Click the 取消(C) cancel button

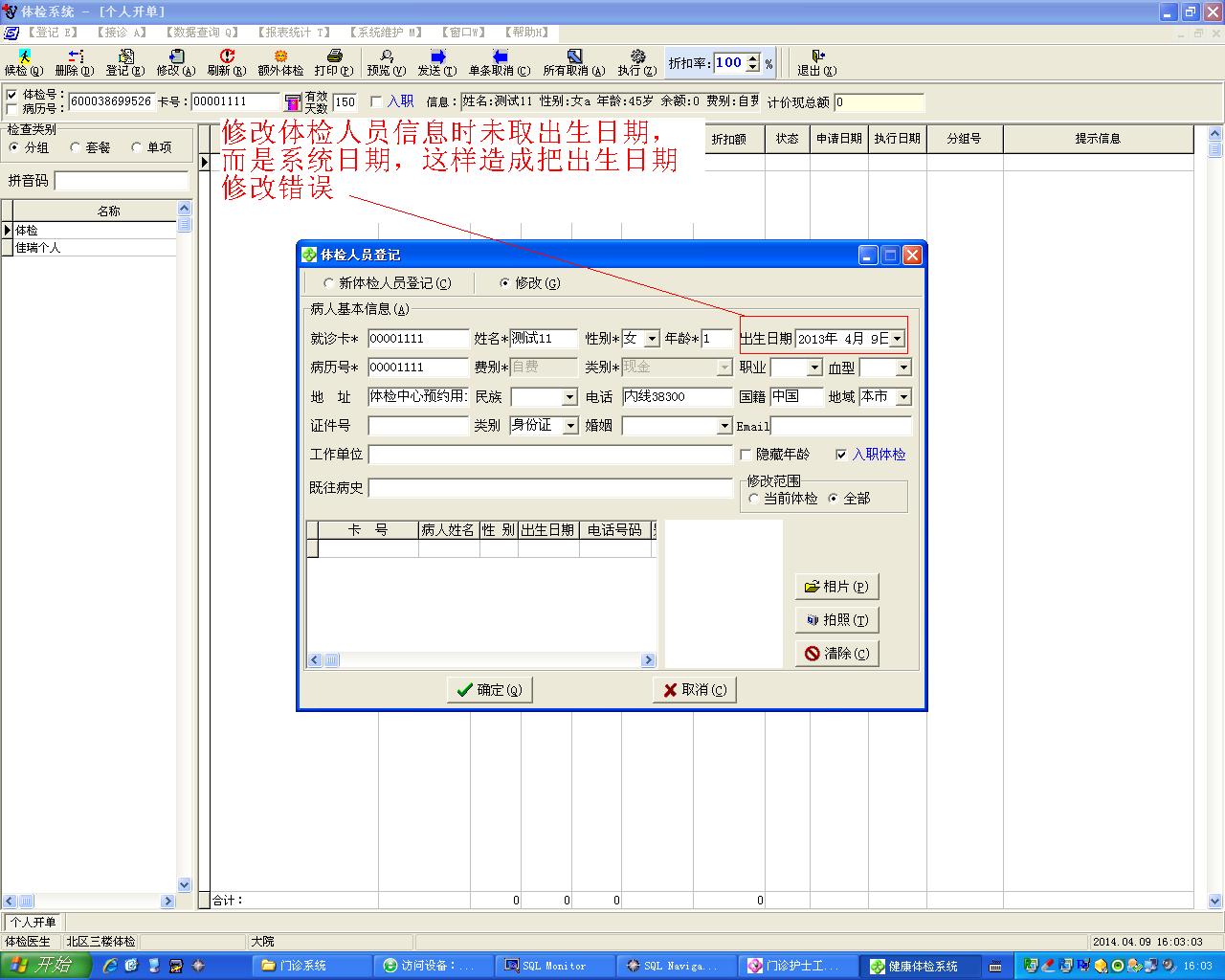(x=695, y=690)
